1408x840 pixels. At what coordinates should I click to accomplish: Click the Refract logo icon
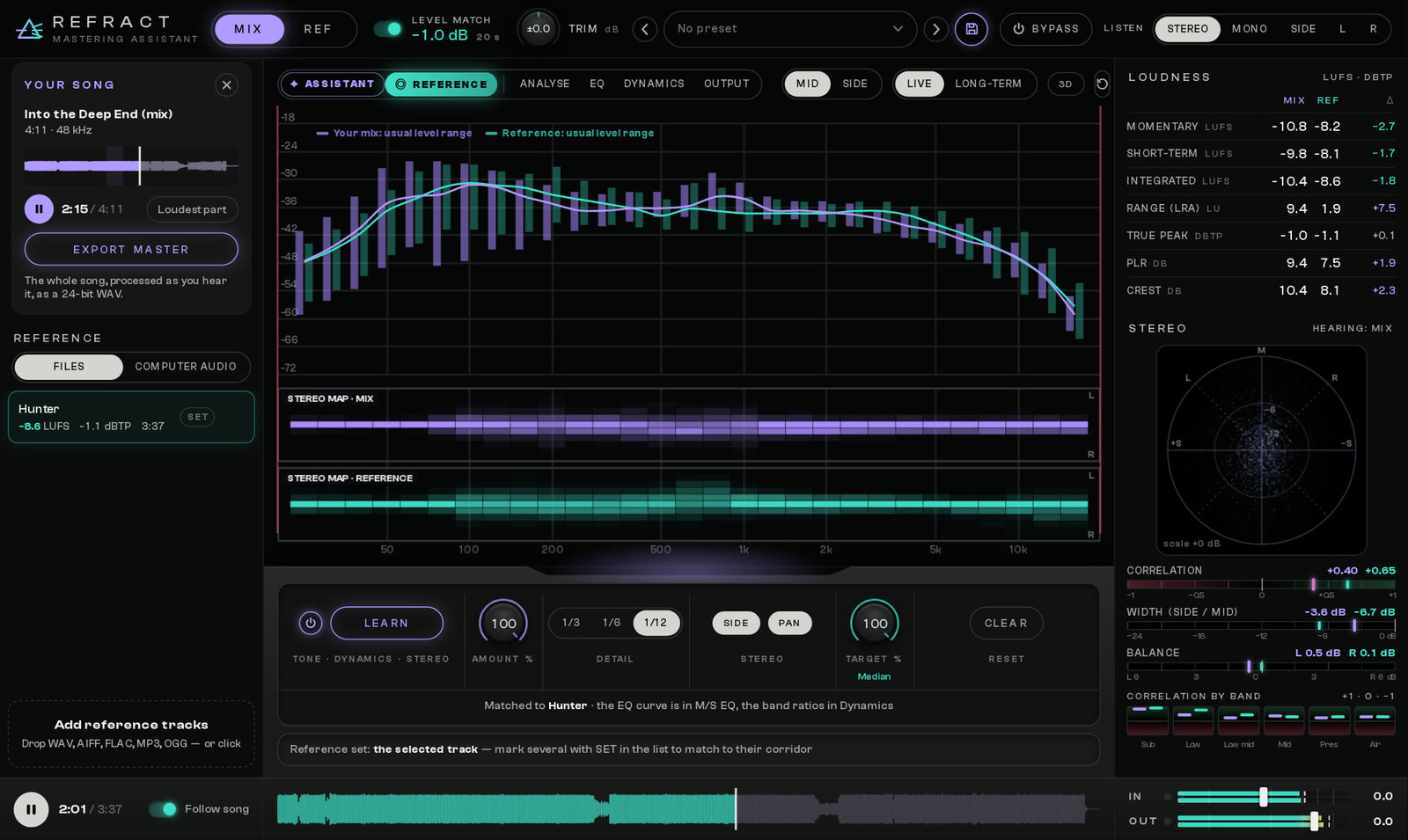pyautogui.click(x=29, y=29)
